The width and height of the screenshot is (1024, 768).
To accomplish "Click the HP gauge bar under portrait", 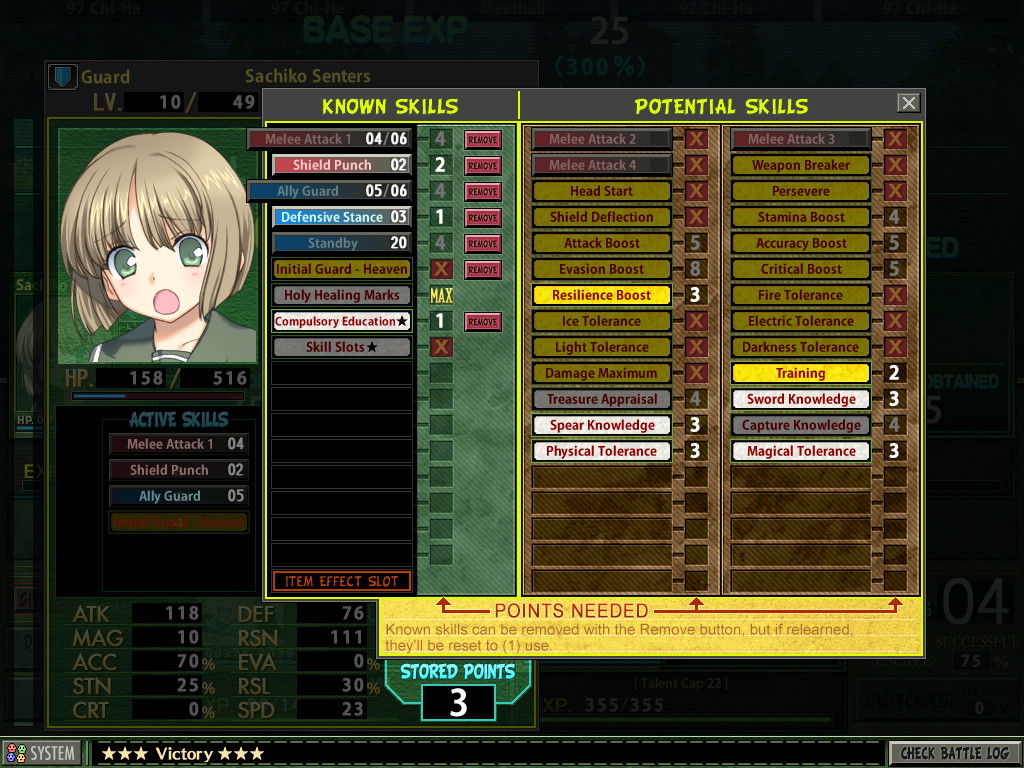I will tap(158, 396).
